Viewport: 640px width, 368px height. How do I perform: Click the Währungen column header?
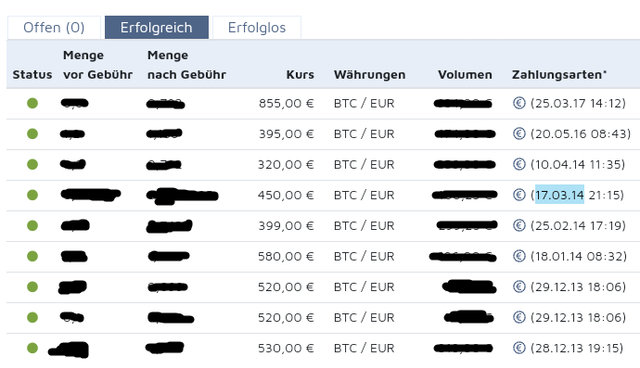click(369, 75)
